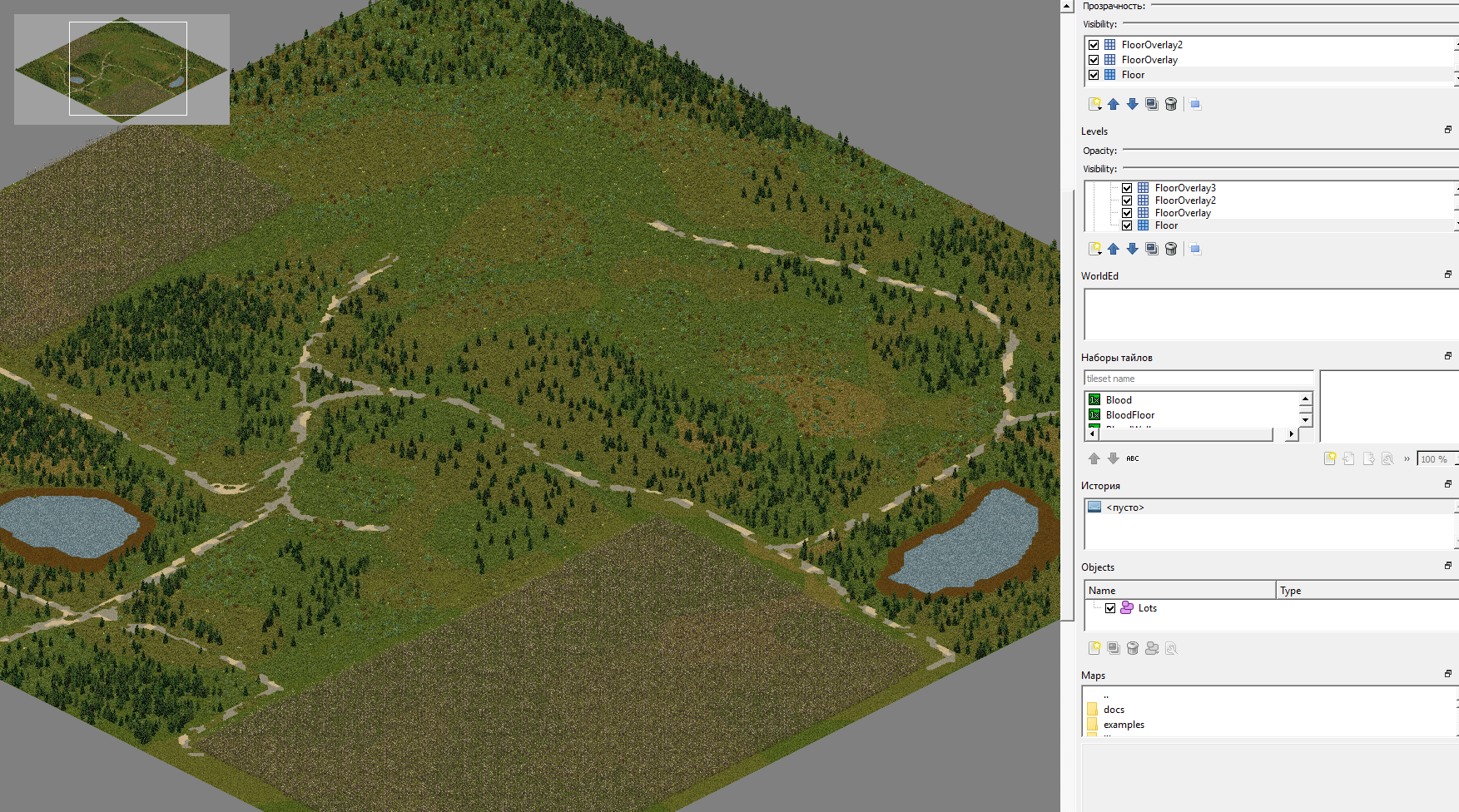1459x812 pixels.
Task: Adjust the Прозрачность slider
Action: pos(1304,6)
